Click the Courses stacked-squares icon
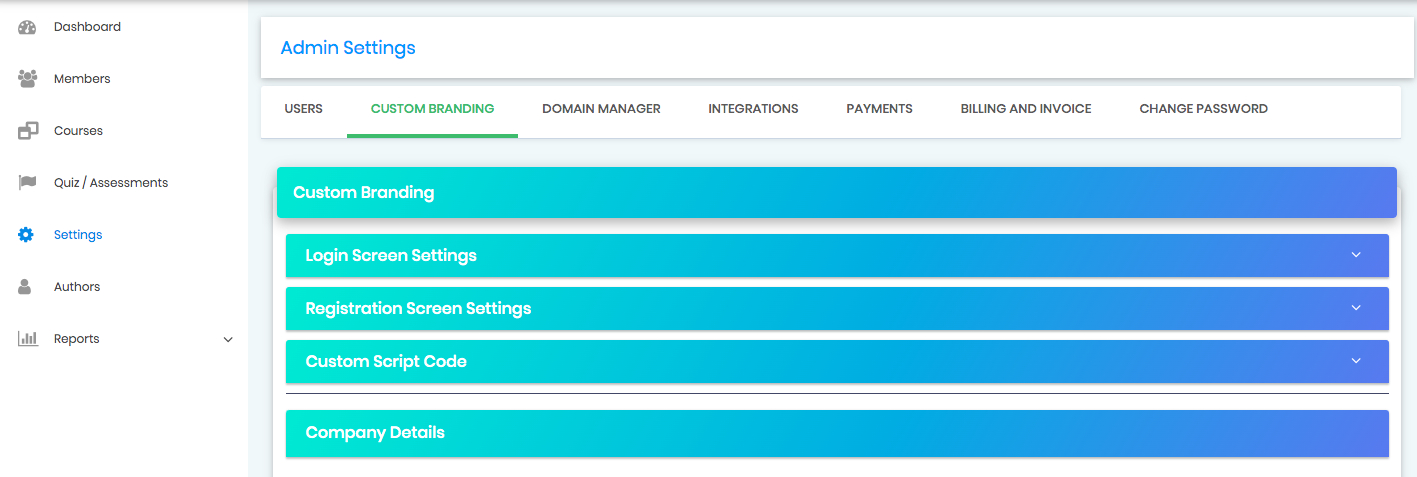The width and height of the screenshot is (1417, 477). [28, 131]
